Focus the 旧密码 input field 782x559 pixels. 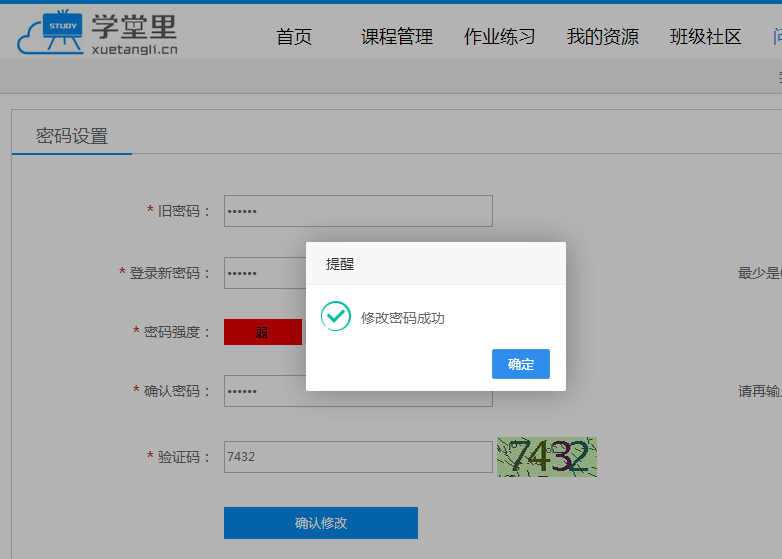358,211
